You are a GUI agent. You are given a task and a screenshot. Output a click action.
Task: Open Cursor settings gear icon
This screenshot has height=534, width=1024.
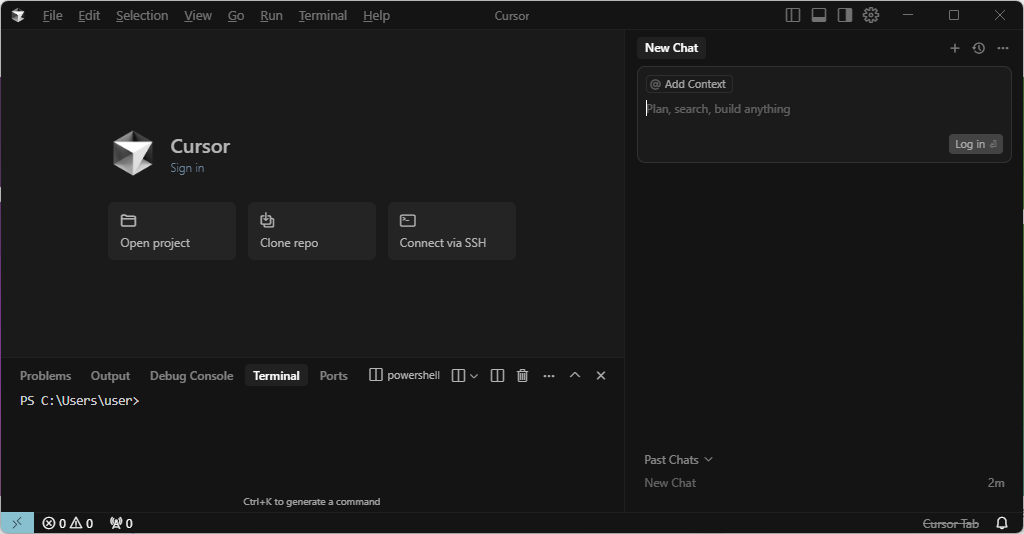(871, 15)
